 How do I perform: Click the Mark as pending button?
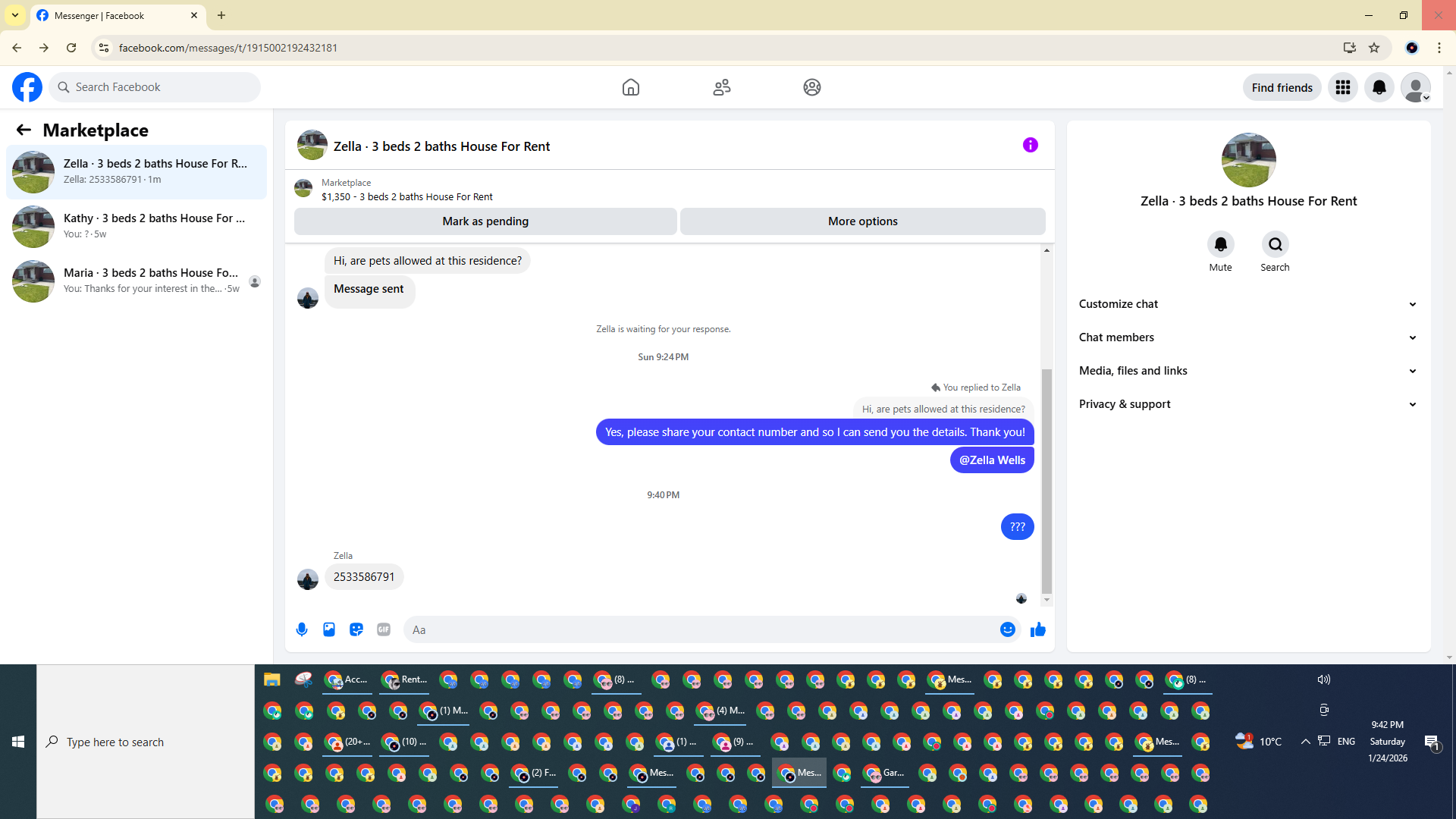click(x=485, y=221)
